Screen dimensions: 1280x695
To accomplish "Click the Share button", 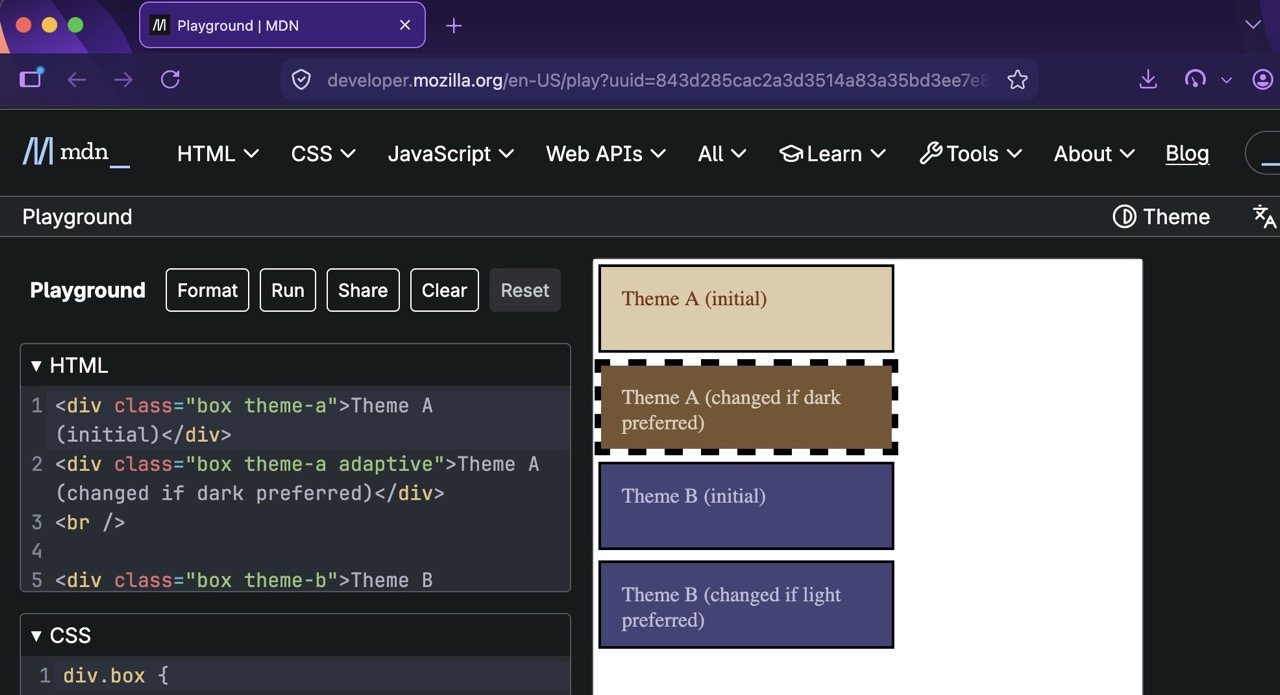I will [363, 290].
